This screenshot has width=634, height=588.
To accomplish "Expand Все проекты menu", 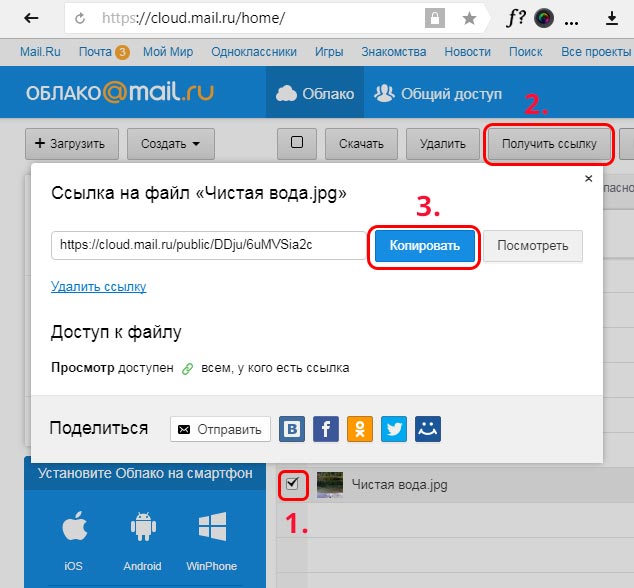I will tap(596, 52).
